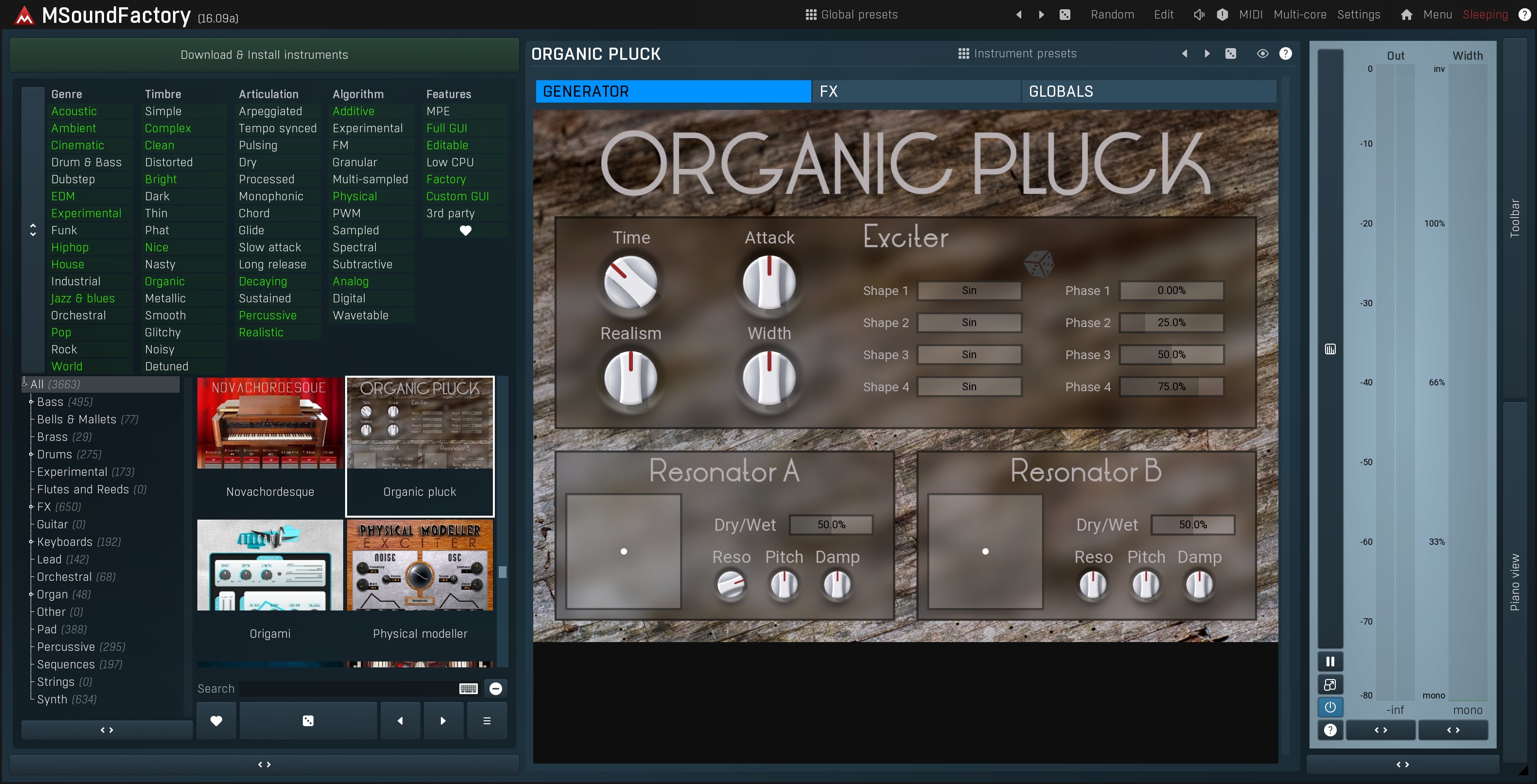
Task: Click the tag filter up-down expander arrows
Action: click(33, 230)
